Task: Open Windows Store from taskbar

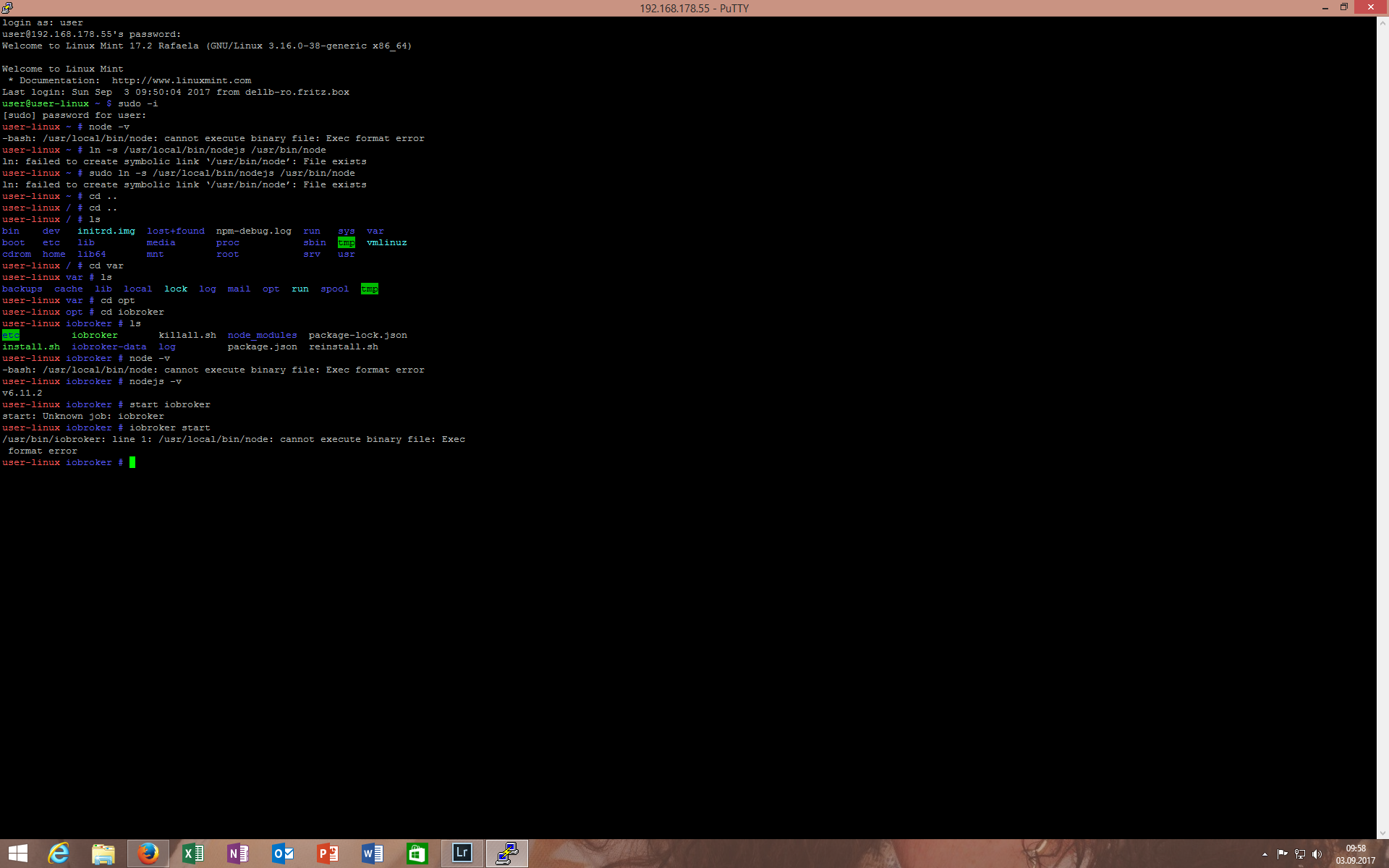Action: click(x=417, y=854)
